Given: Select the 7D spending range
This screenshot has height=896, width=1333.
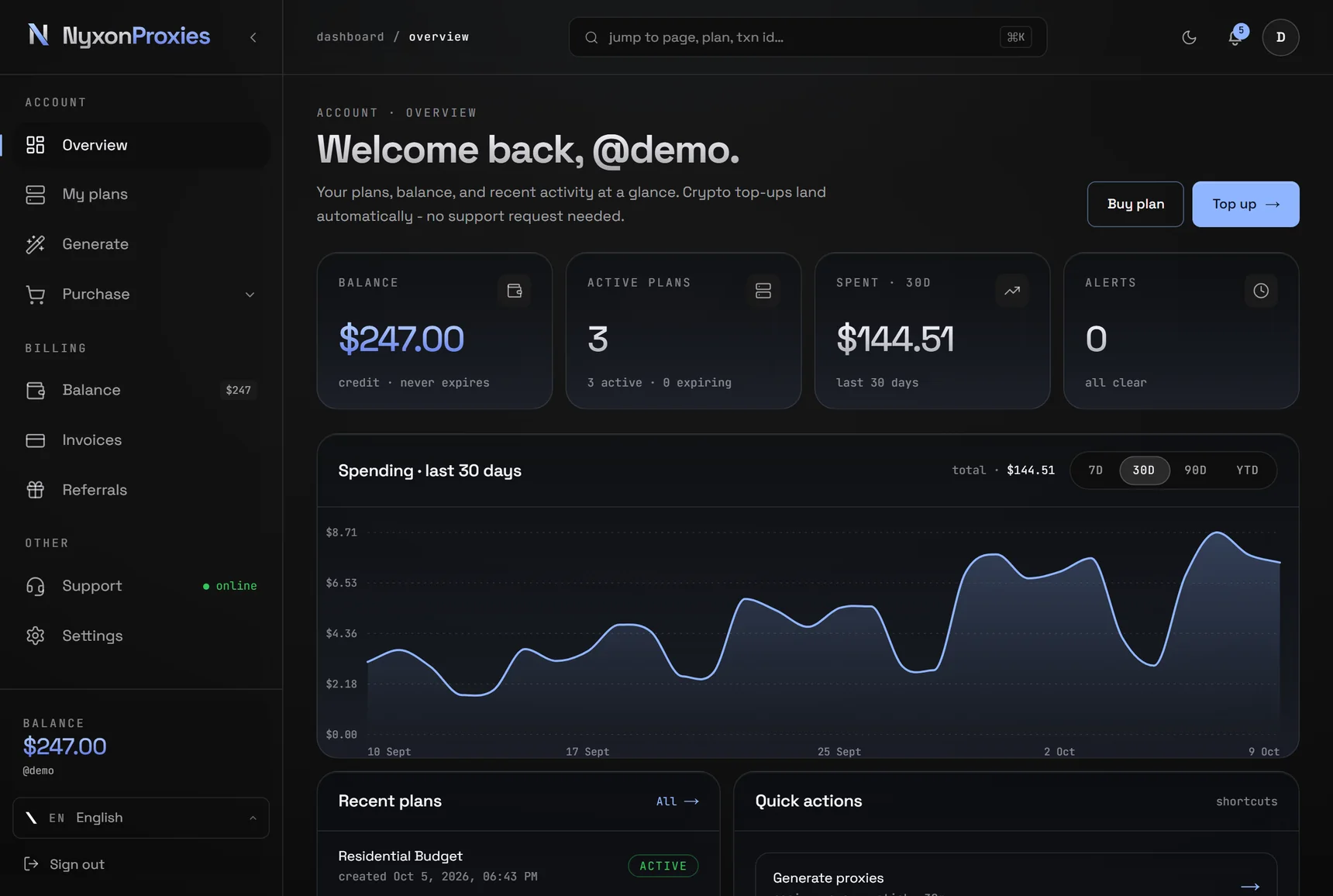Looking at the screenshot, I should pos(1095,470).
